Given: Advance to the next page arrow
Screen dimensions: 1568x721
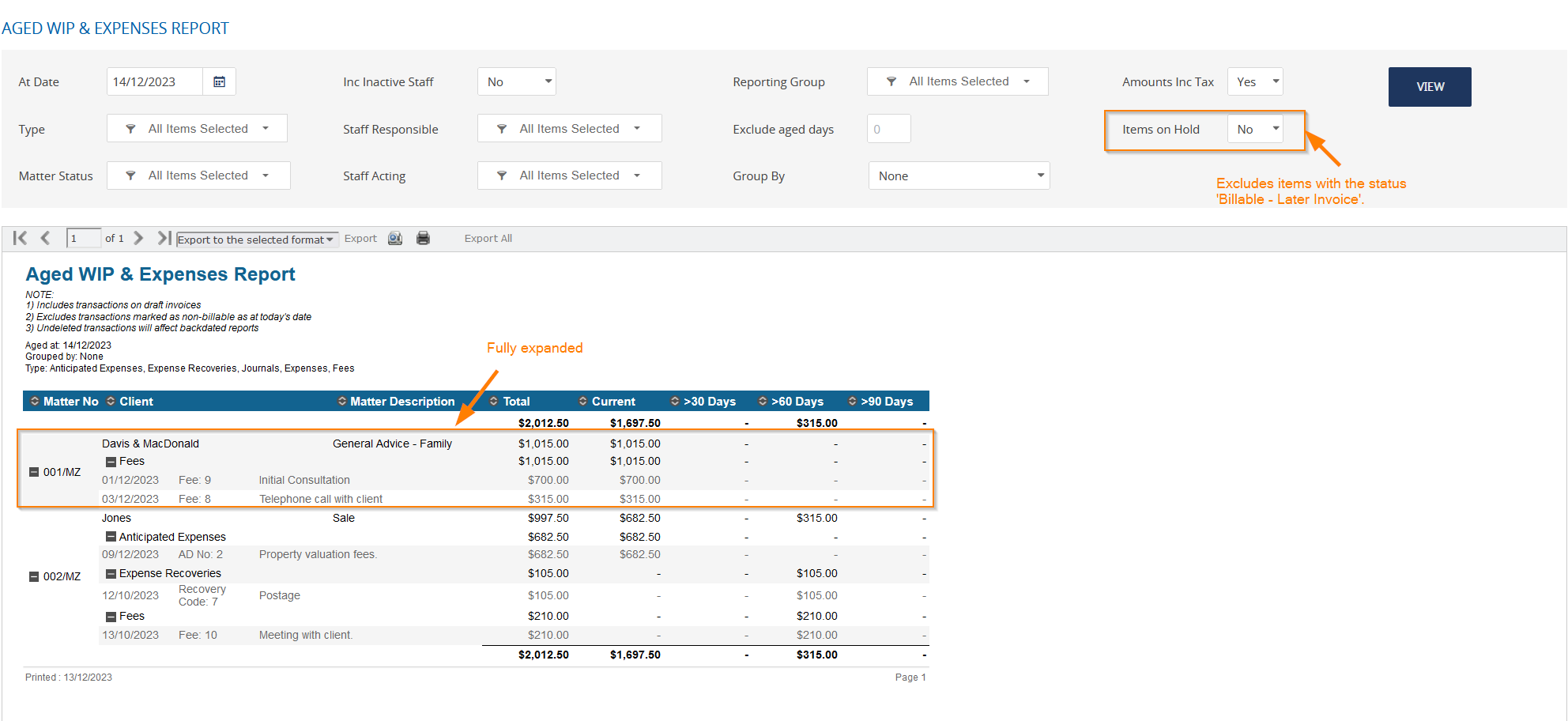Looking at the screenshot, I should click(x=138, y=238).
